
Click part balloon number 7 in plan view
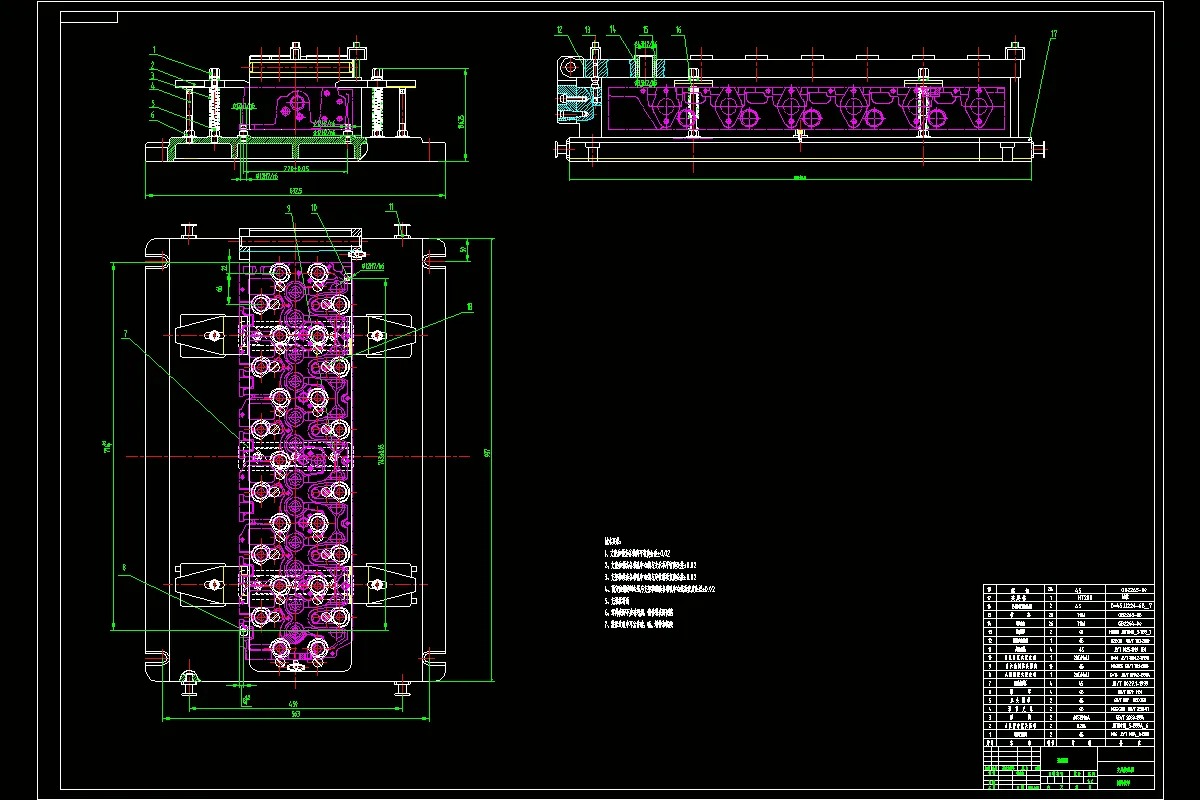[126, 334]
